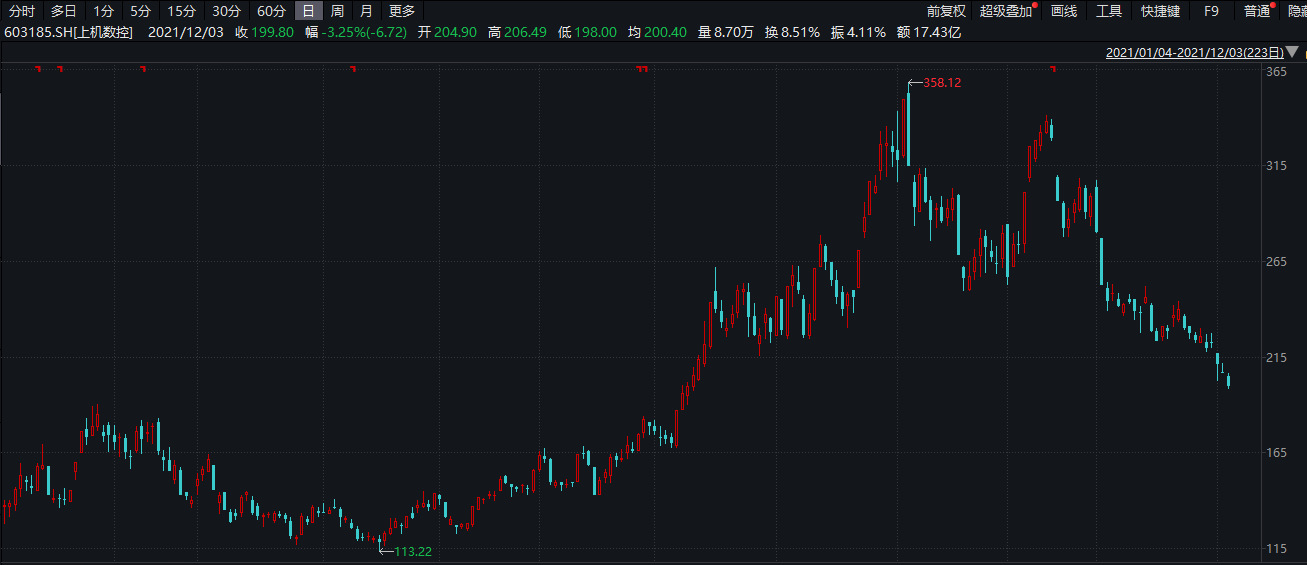Click the closing price 199.80

(x=275, y=32)
